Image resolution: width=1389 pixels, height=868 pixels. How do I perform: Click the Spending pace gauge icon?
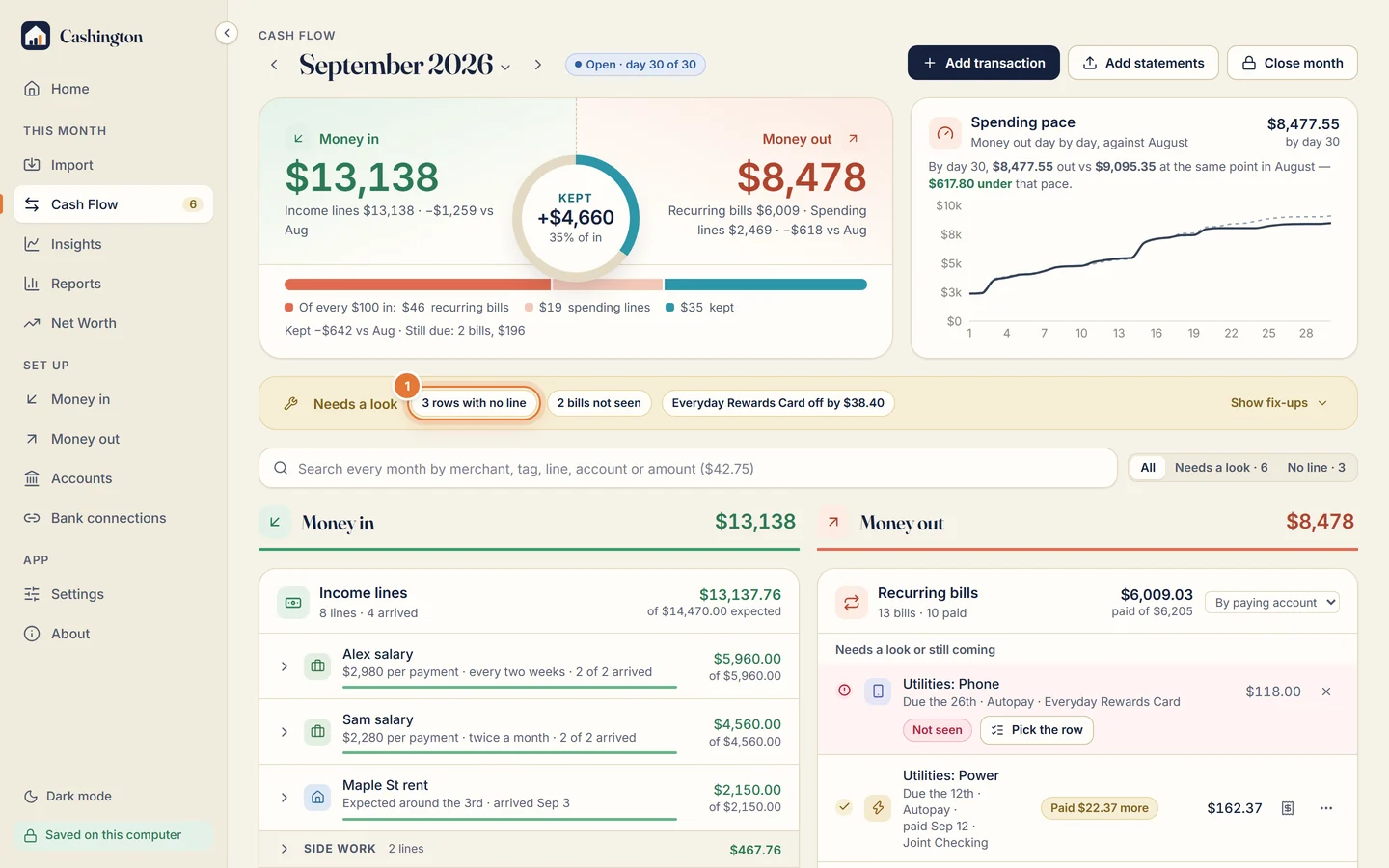tap(945, 132)
